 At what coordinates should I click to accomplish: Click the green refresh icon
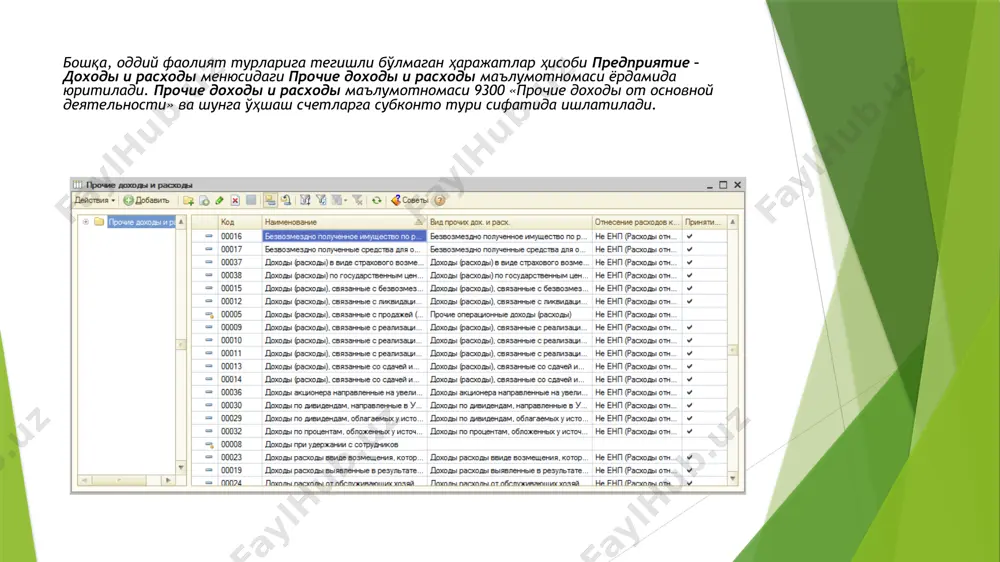click(377, 200)
